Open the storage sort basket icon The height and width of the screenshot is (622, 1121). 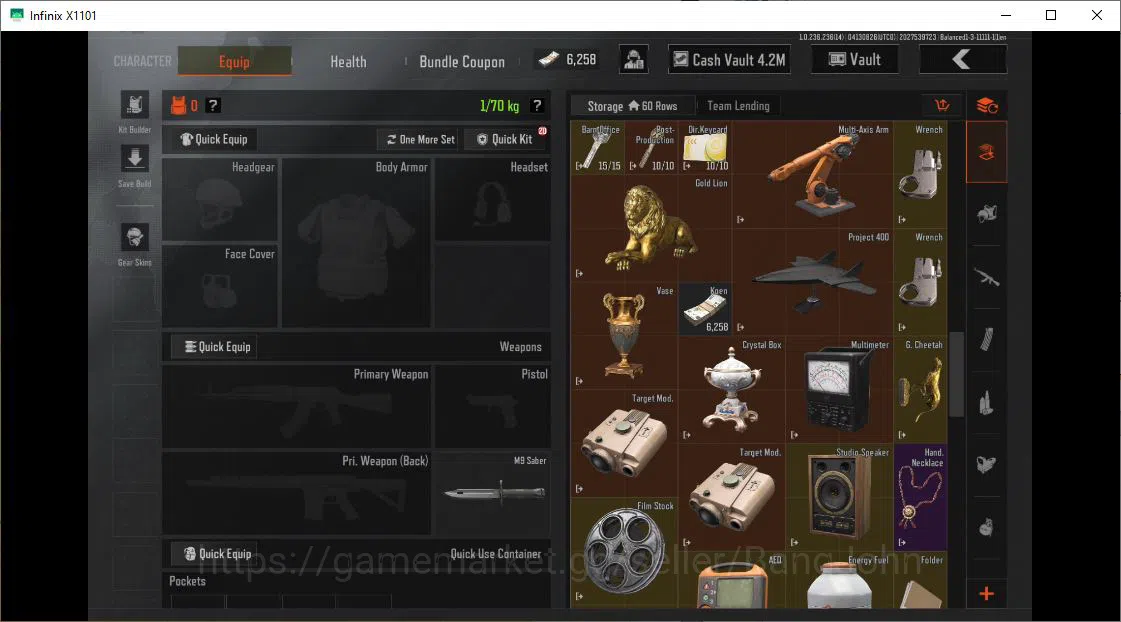tap(942, 106)
